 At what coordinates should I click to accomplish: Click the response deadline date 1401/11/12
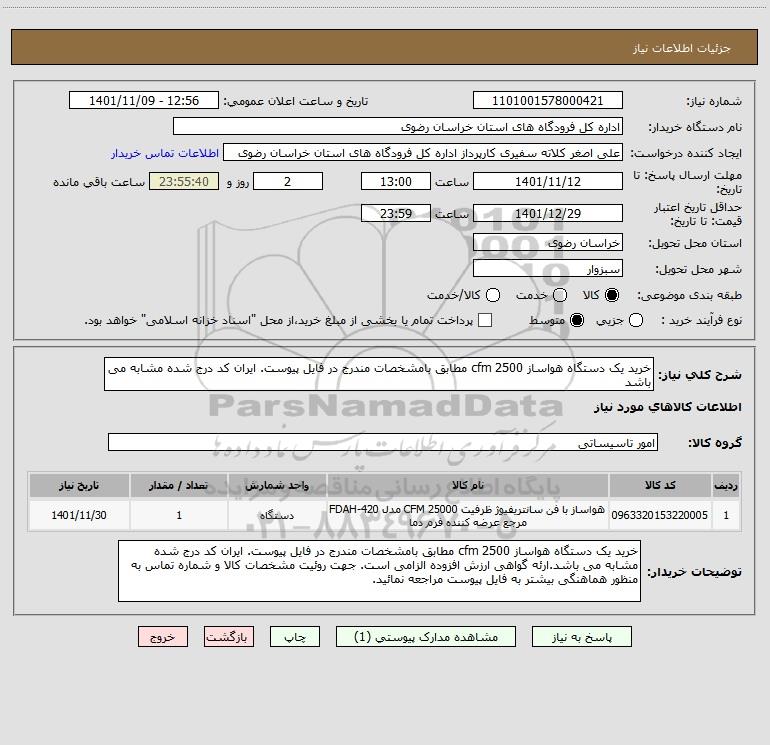[x=548, y=181]
